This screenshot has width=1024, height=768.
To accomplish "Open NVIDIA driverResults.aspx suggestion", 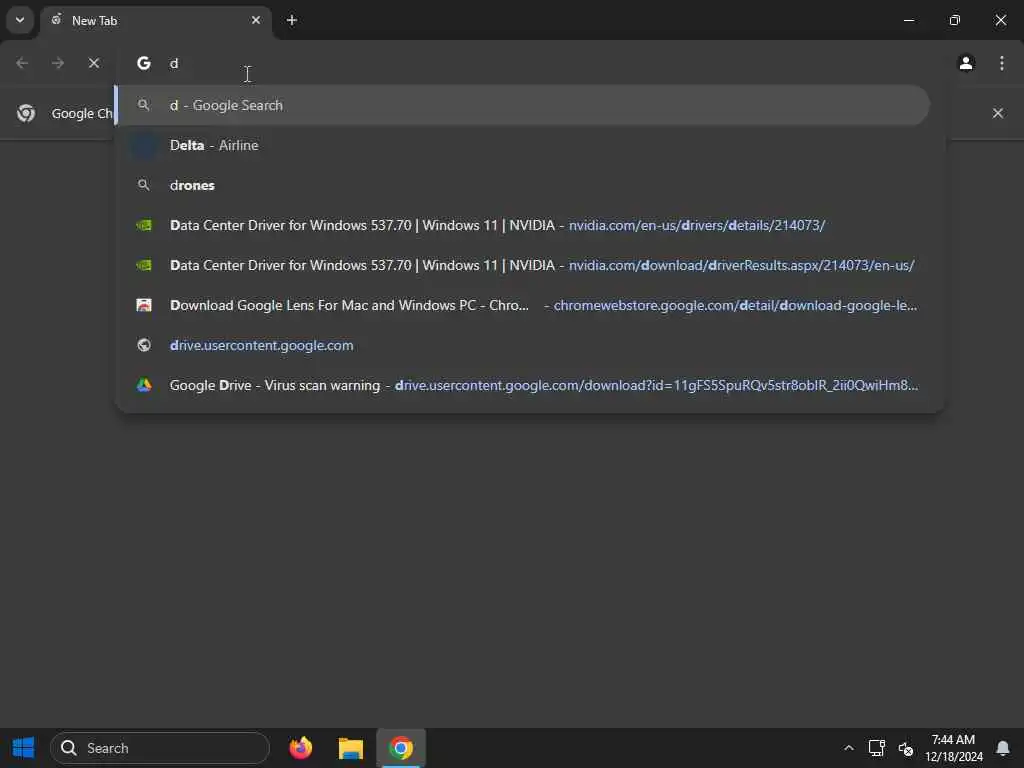I will pyautogui.click(x=522, y=265).
